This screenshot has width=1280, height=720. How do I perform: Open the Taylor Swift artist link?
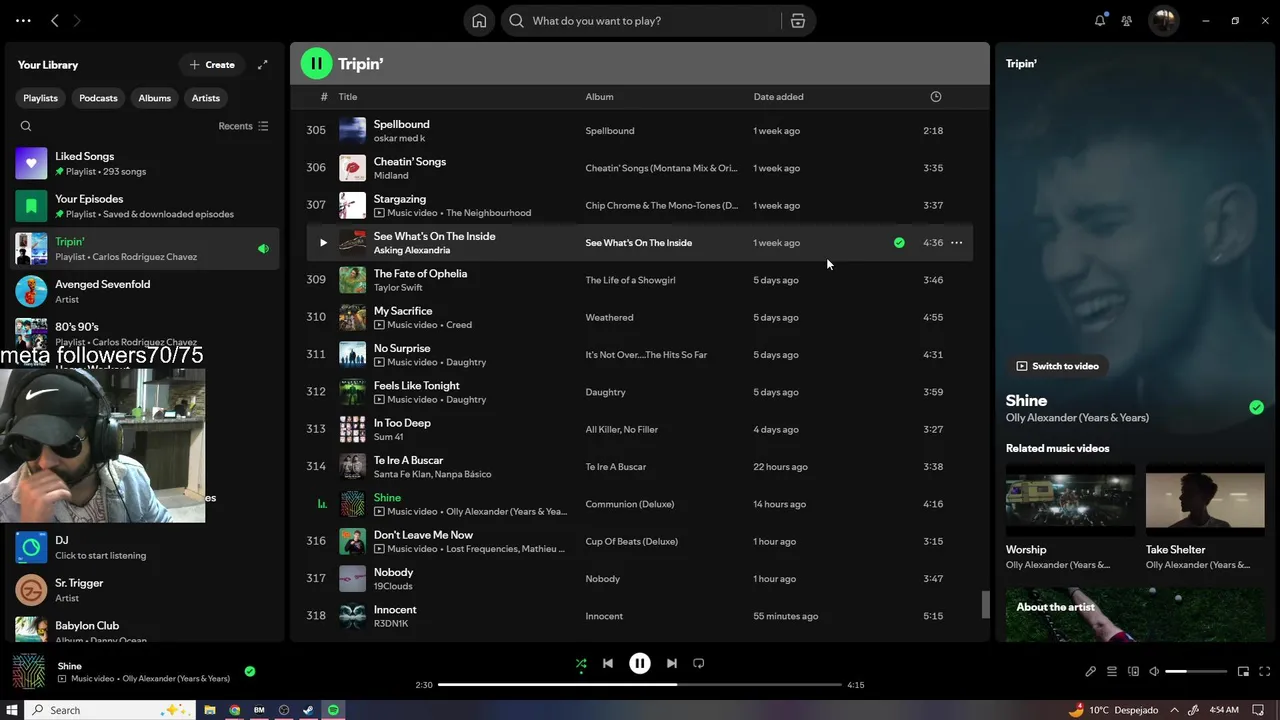pos(398,288)
